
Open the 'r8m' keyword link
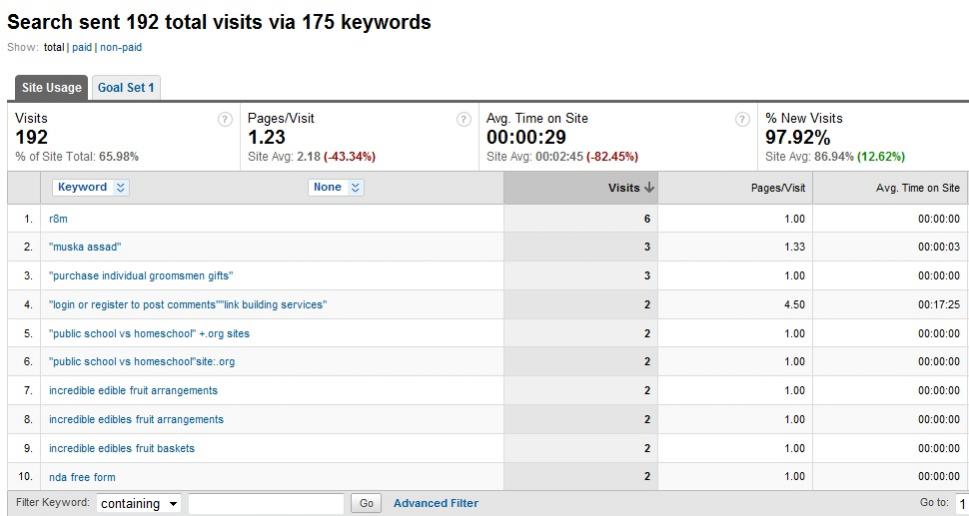[x=58, y=219]
